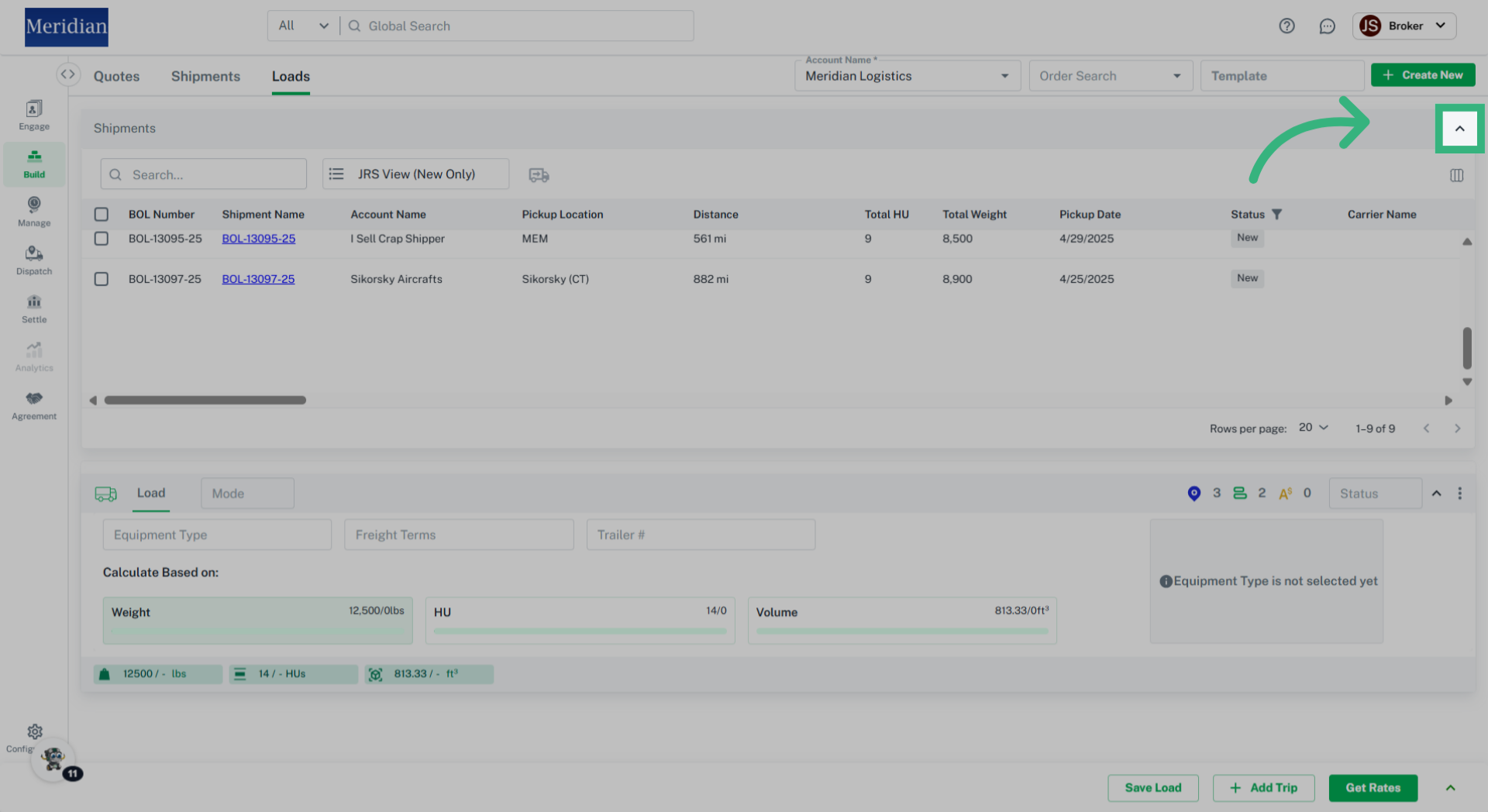Click the horizontal scrollbar of the shipments table
1488x812 pixels.
205,401
